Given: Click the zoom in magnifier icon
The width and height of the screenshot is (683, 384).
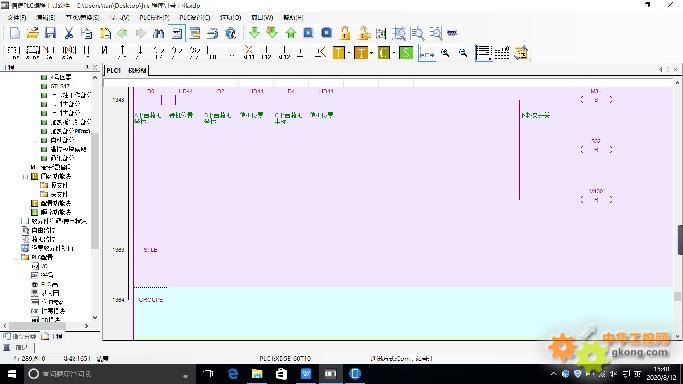Looking at the screenshot, I should coord(445,53).
